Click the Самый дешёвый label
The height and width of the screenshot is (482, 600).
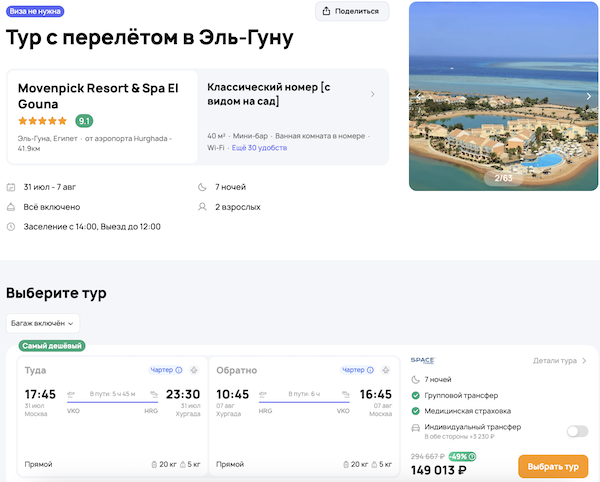pyautogui.click(x=52, y=346)
